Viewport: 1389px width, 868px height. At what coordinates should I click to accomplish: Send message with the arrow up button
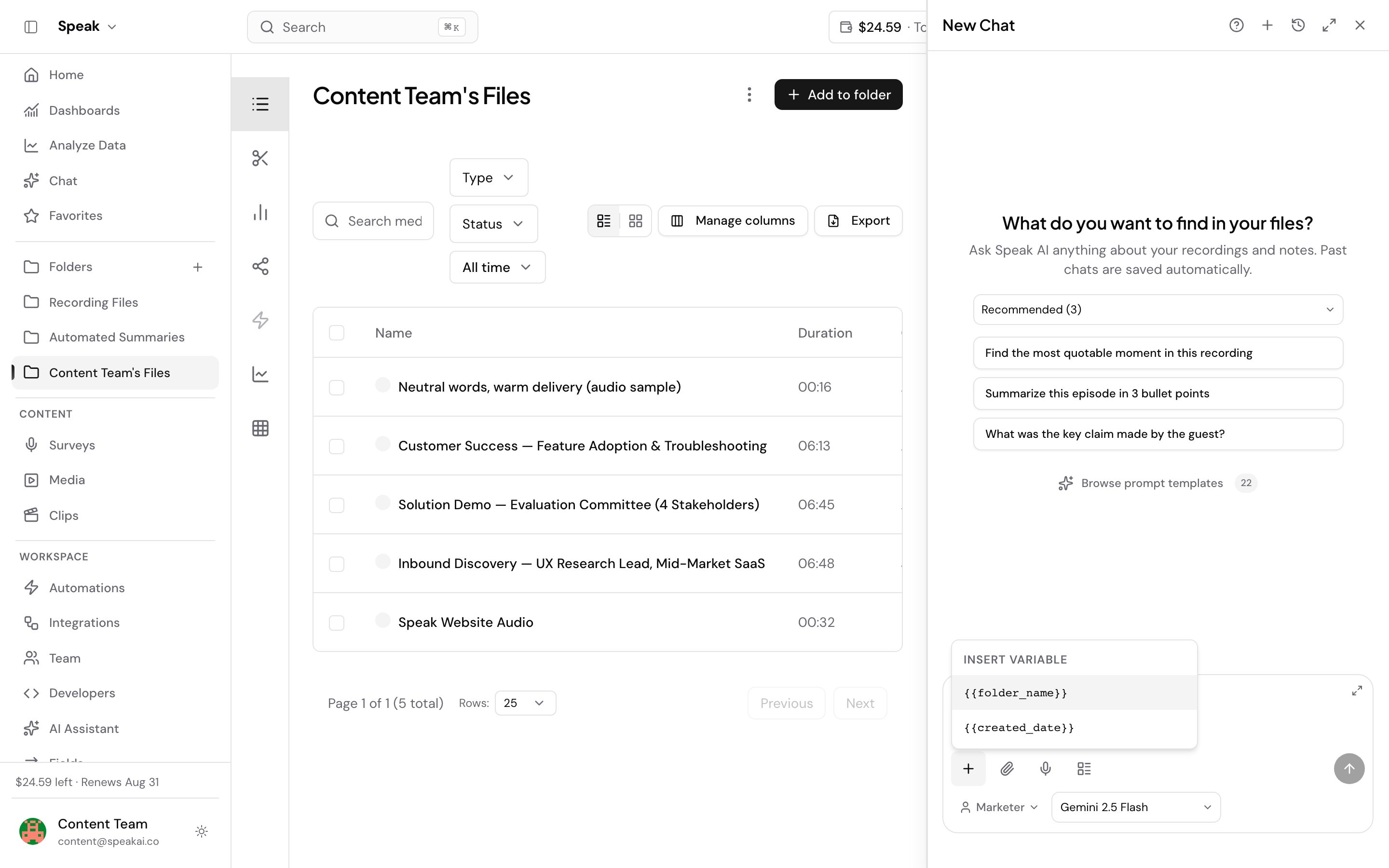point(1349,769)
